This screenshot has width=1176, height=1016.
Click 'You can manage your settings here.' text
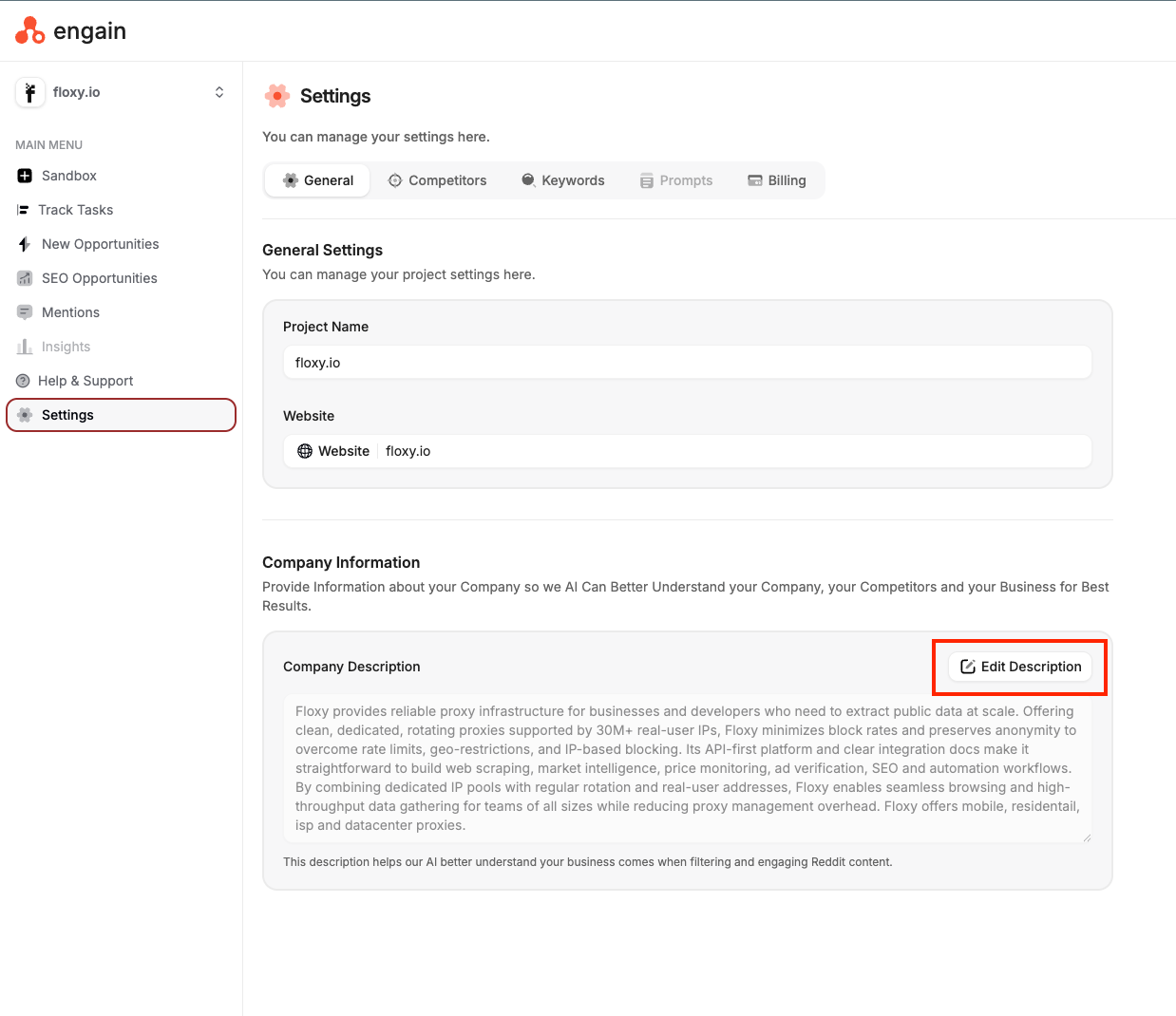pos(376,137)
